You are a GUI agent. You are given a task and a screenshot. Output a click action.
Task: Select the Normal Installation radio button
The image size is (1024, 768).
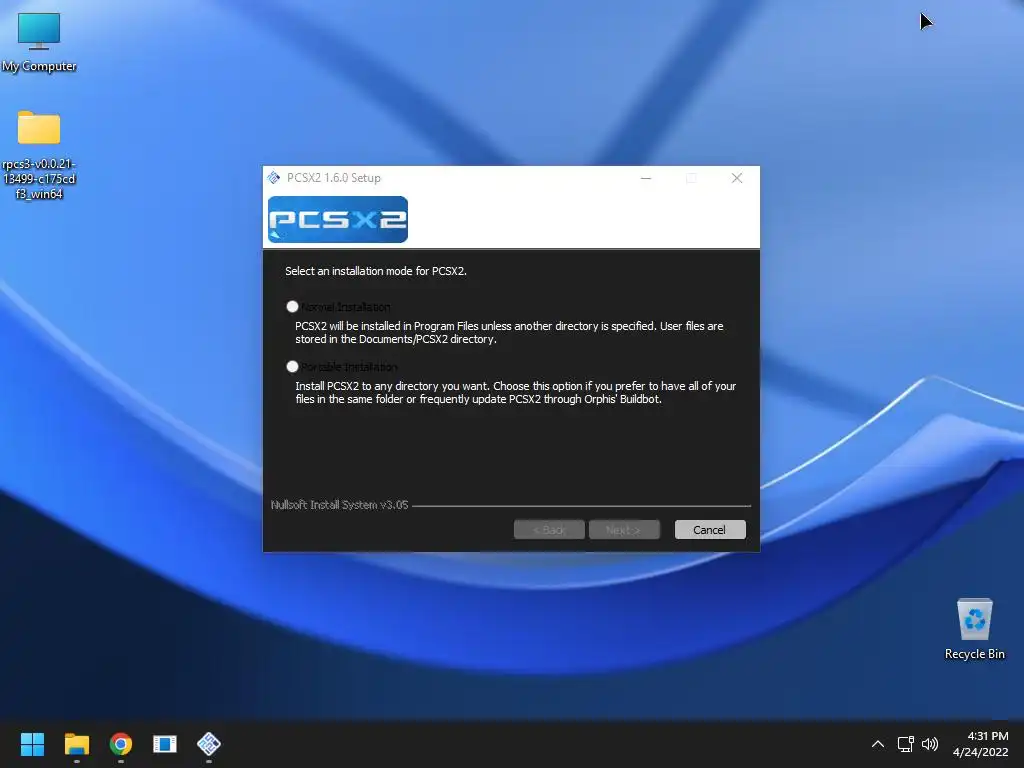click(292, 306)
